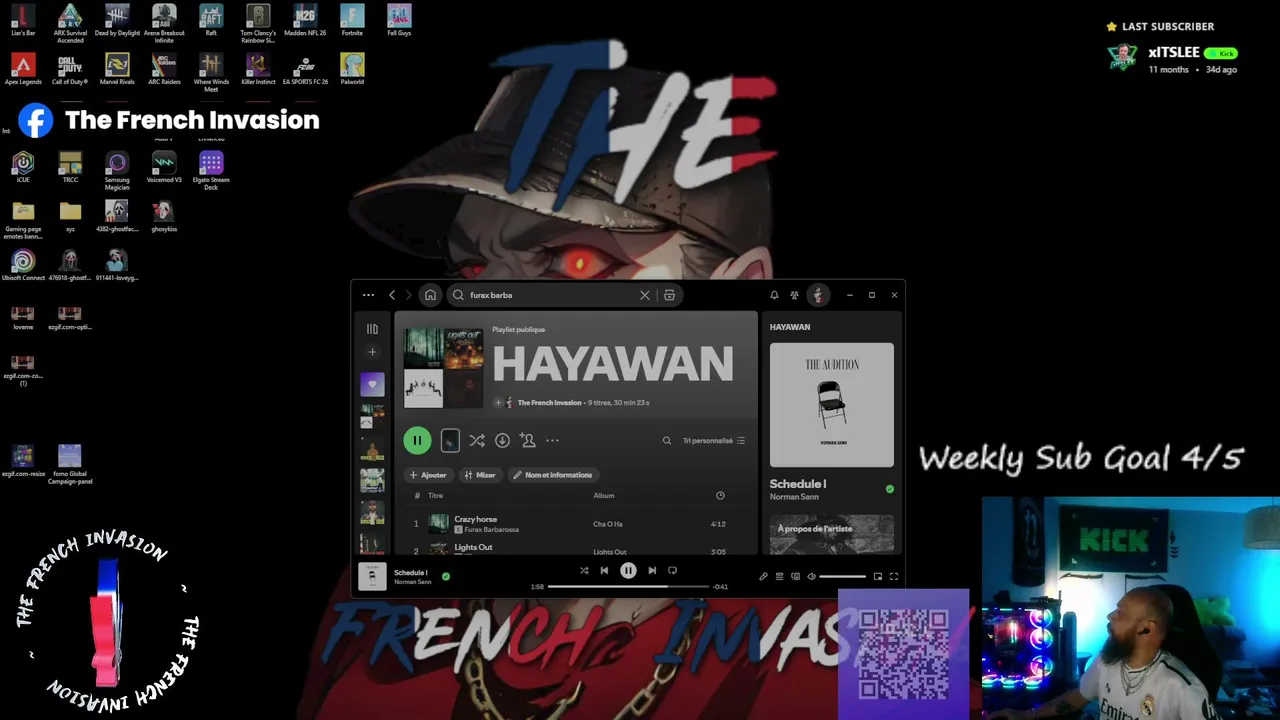Viewport: 1280px width, 720px height.
Task: Open the Cha O Ha album link
Action: (x=608, y=524)
